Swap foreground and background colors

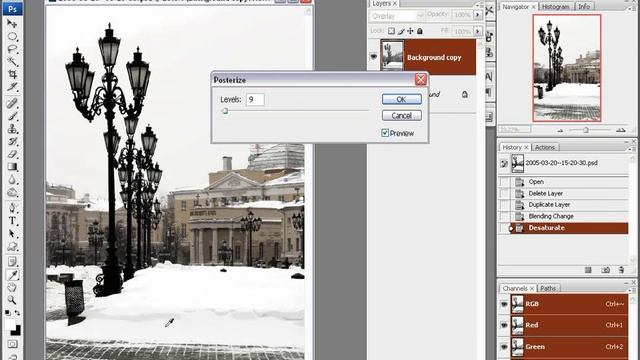point(18,313)
